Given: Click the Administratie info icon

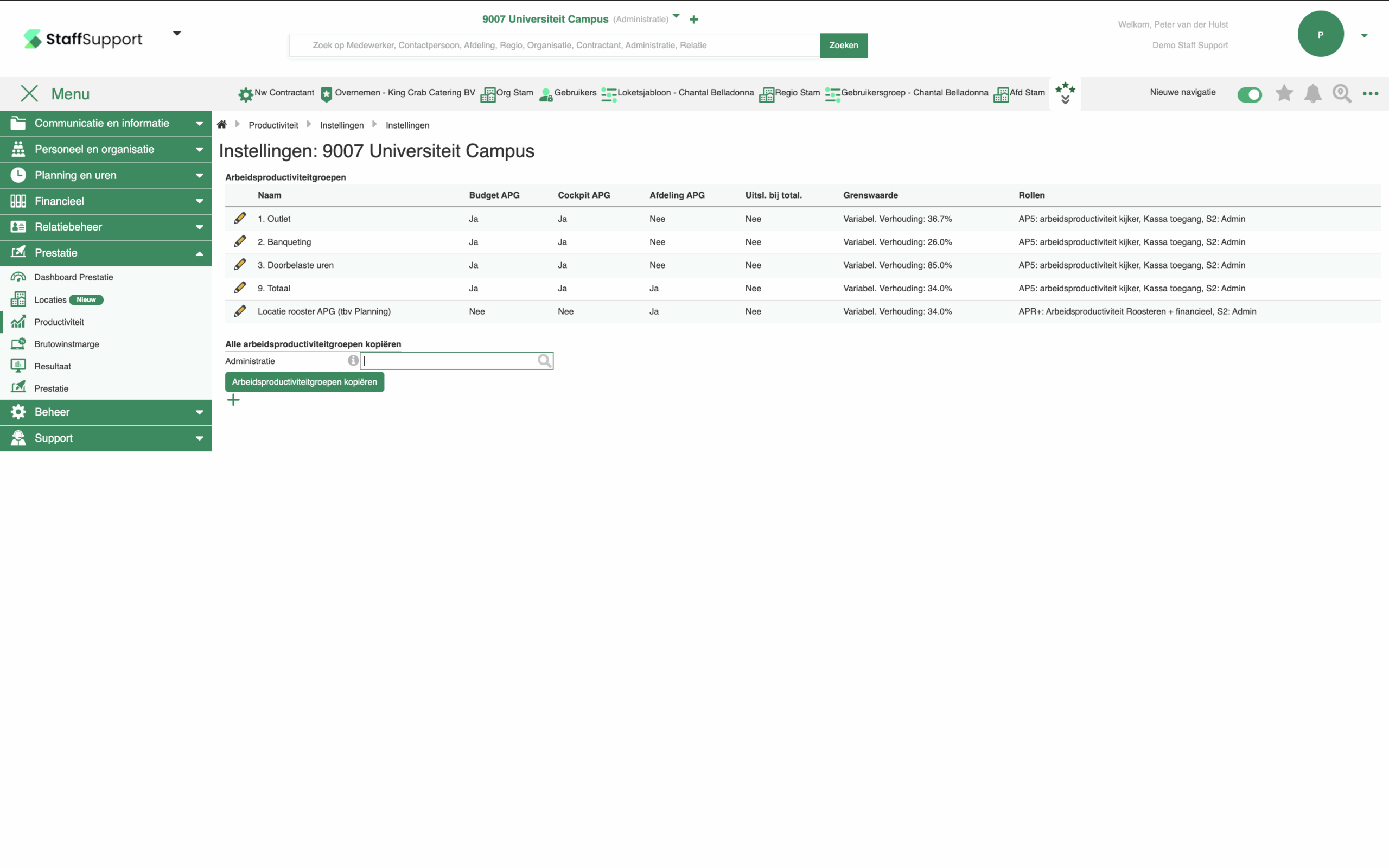Looking at the screenshot, I should click(x=353, y=361).
